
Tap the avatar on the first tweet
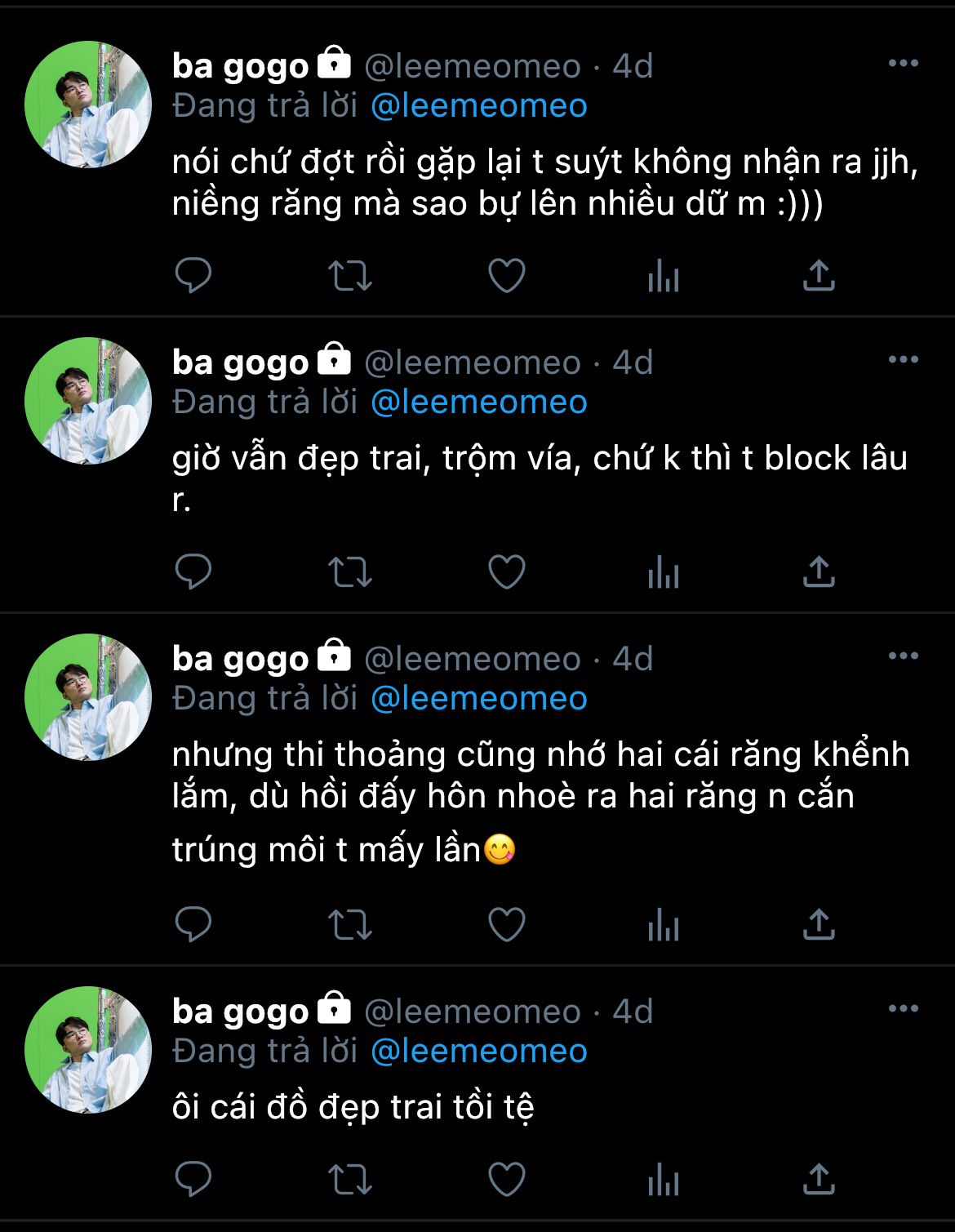point(88,105)
